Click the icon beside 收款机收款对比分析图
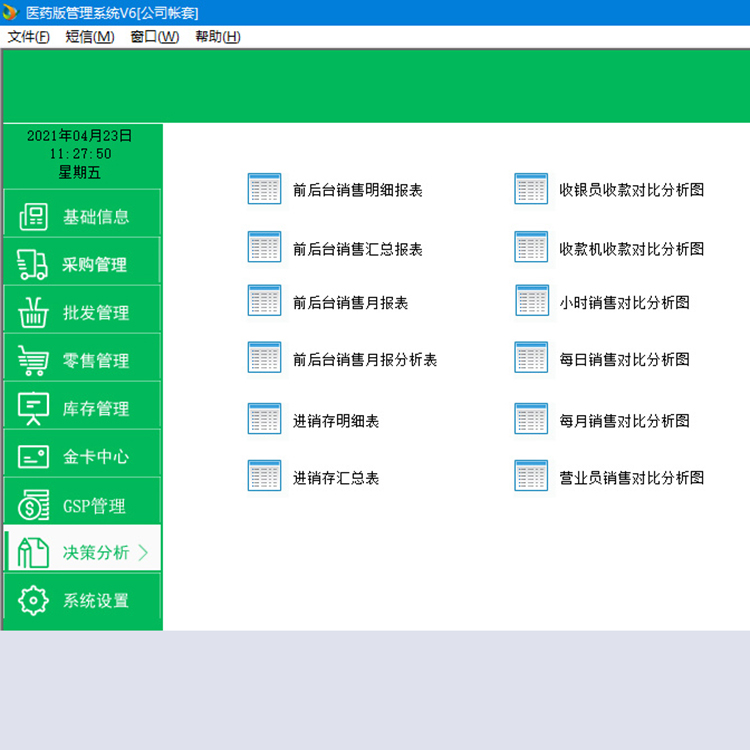 point(531,247)
